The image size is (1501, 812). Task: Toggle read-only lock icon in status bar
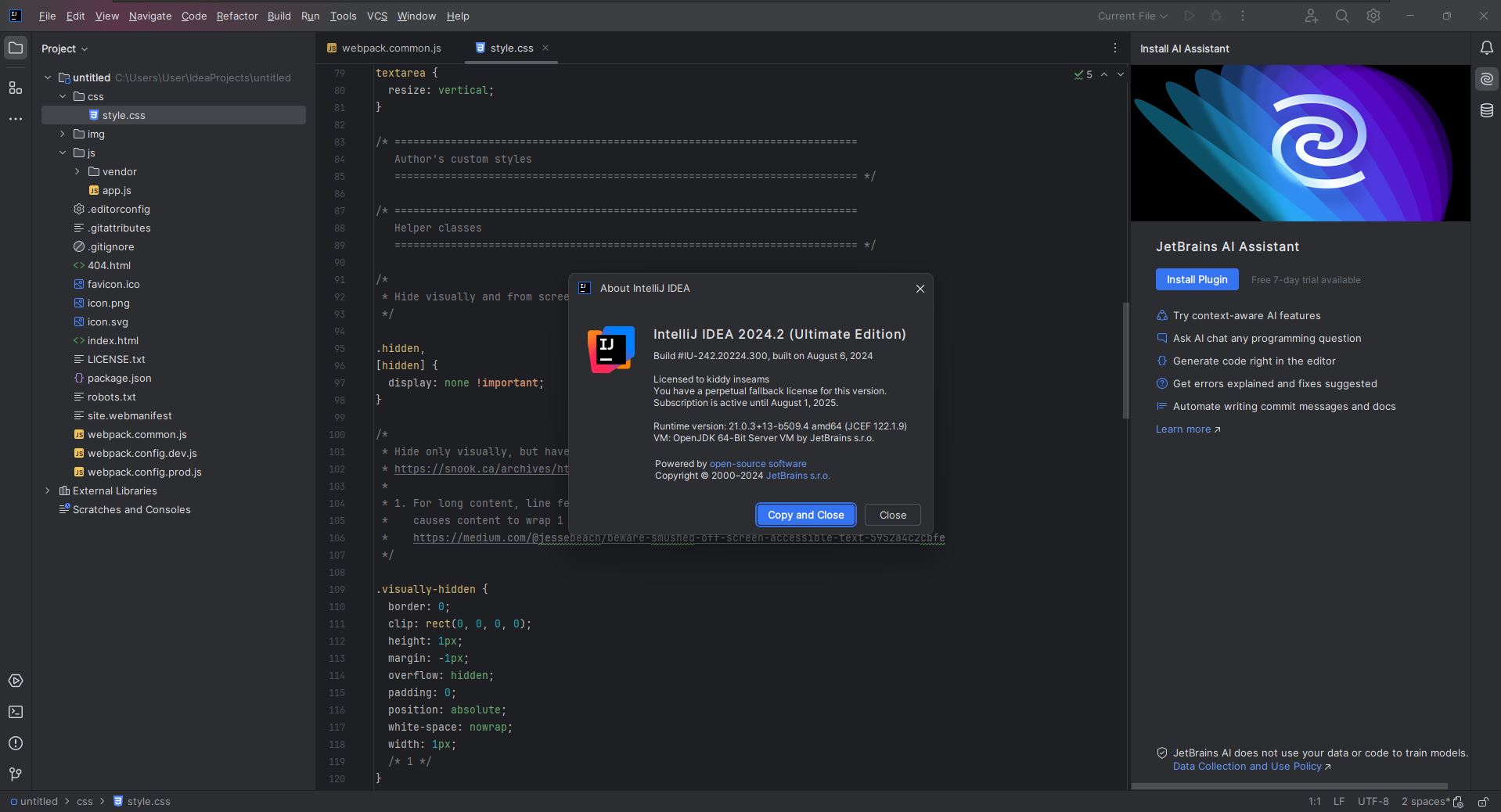1482,801
